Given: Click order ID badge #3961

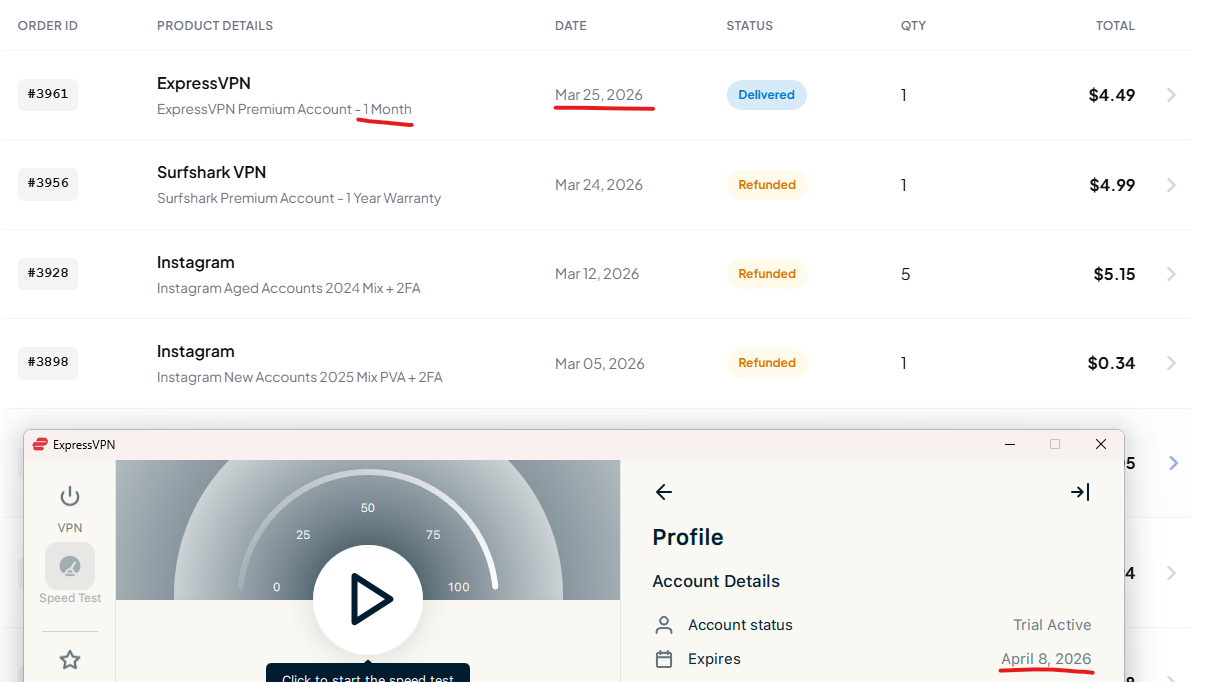Looking at the screenshot, I should [x=48, y=94].
